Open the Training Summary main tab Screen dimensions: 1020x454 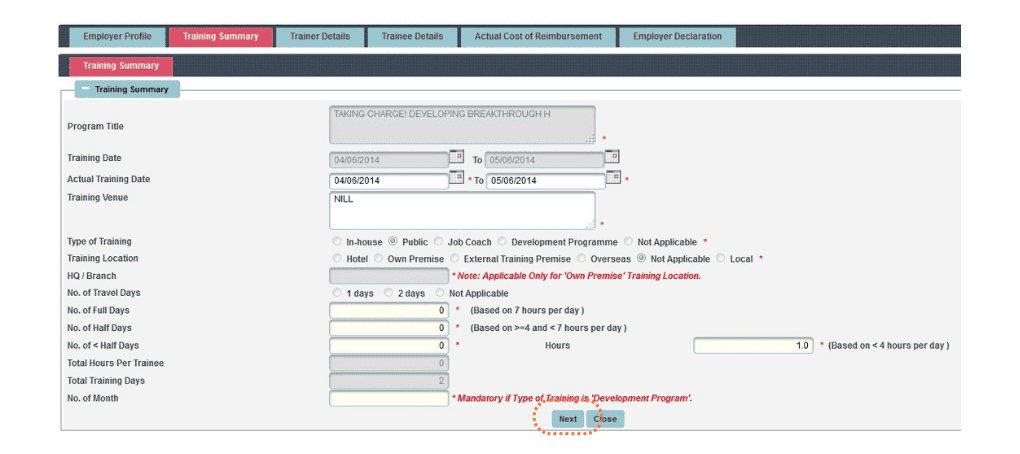tap(221, 36)
